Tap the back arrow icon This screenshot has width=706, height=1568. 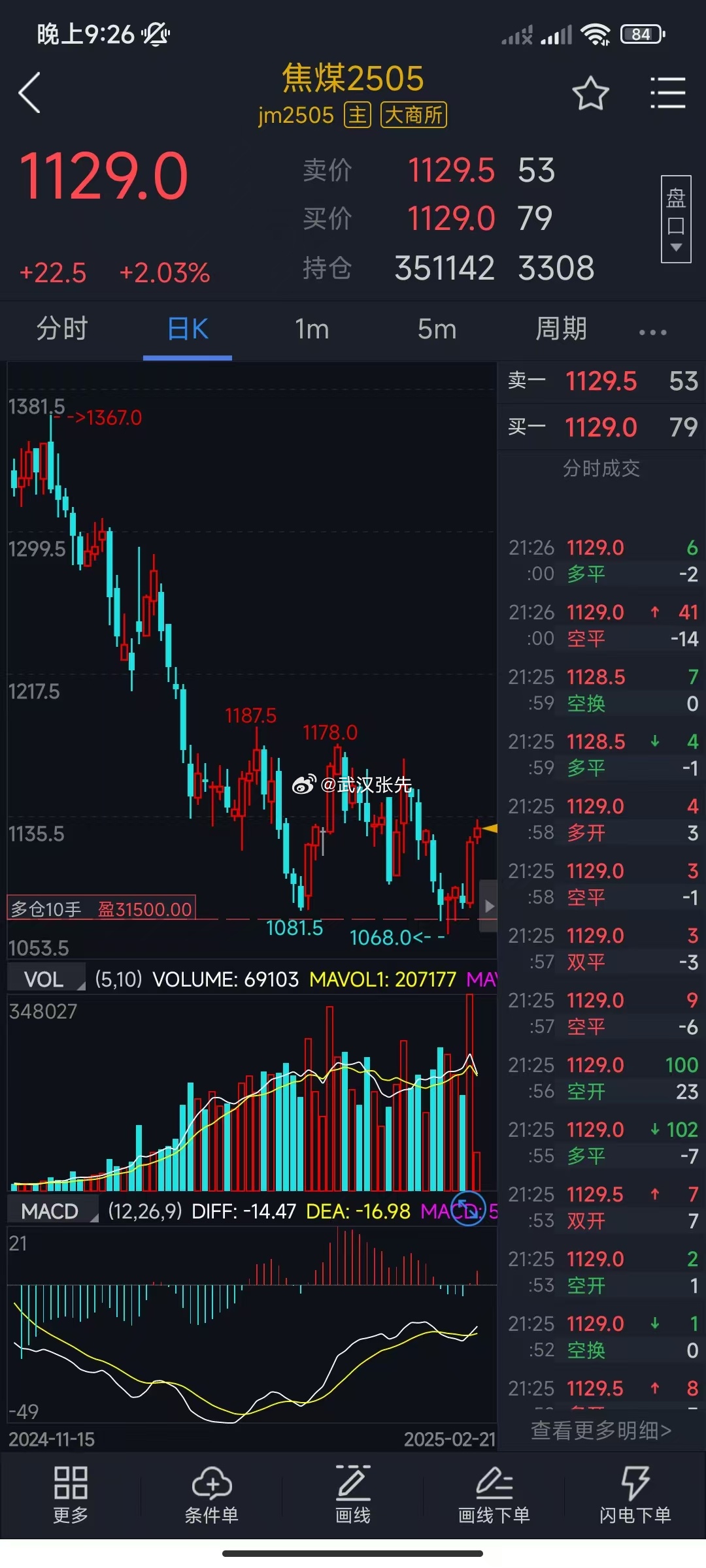pyautogui.click(x=30, y=93)
